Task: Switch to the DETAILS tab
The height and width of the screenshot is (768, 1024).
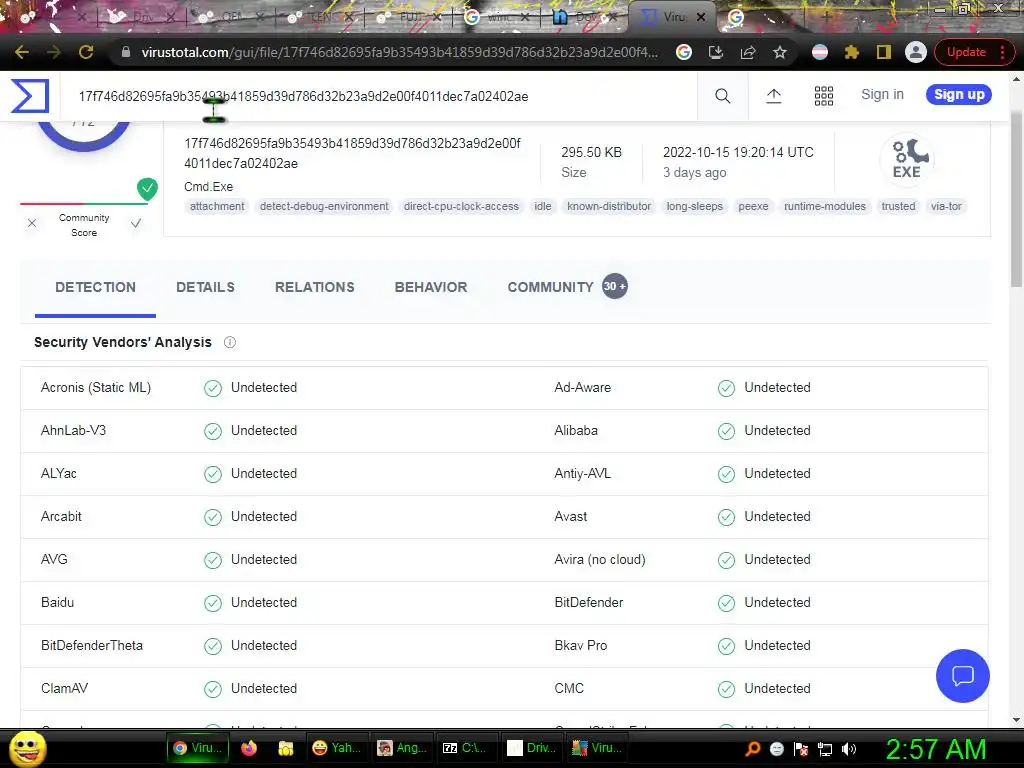Action: pyautogui.click(x=205, y=287)
